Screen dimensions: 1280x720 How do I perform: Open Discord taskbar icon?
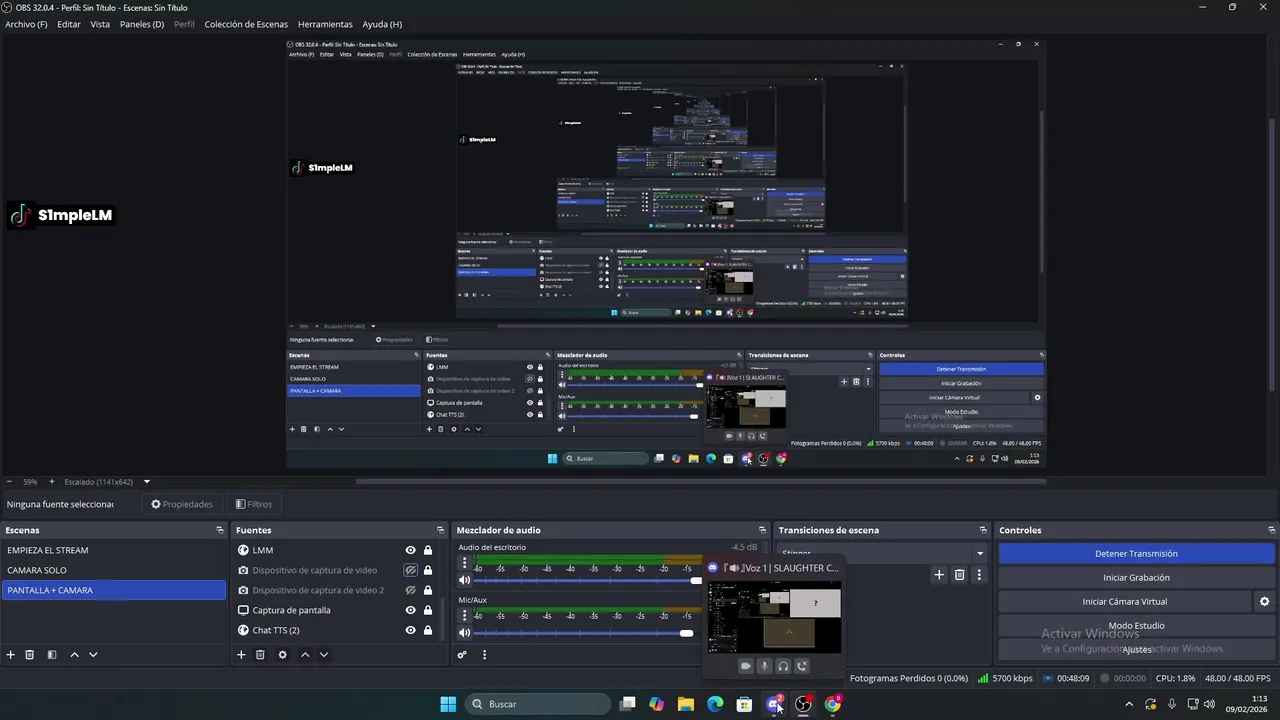[x=774, y=704]
